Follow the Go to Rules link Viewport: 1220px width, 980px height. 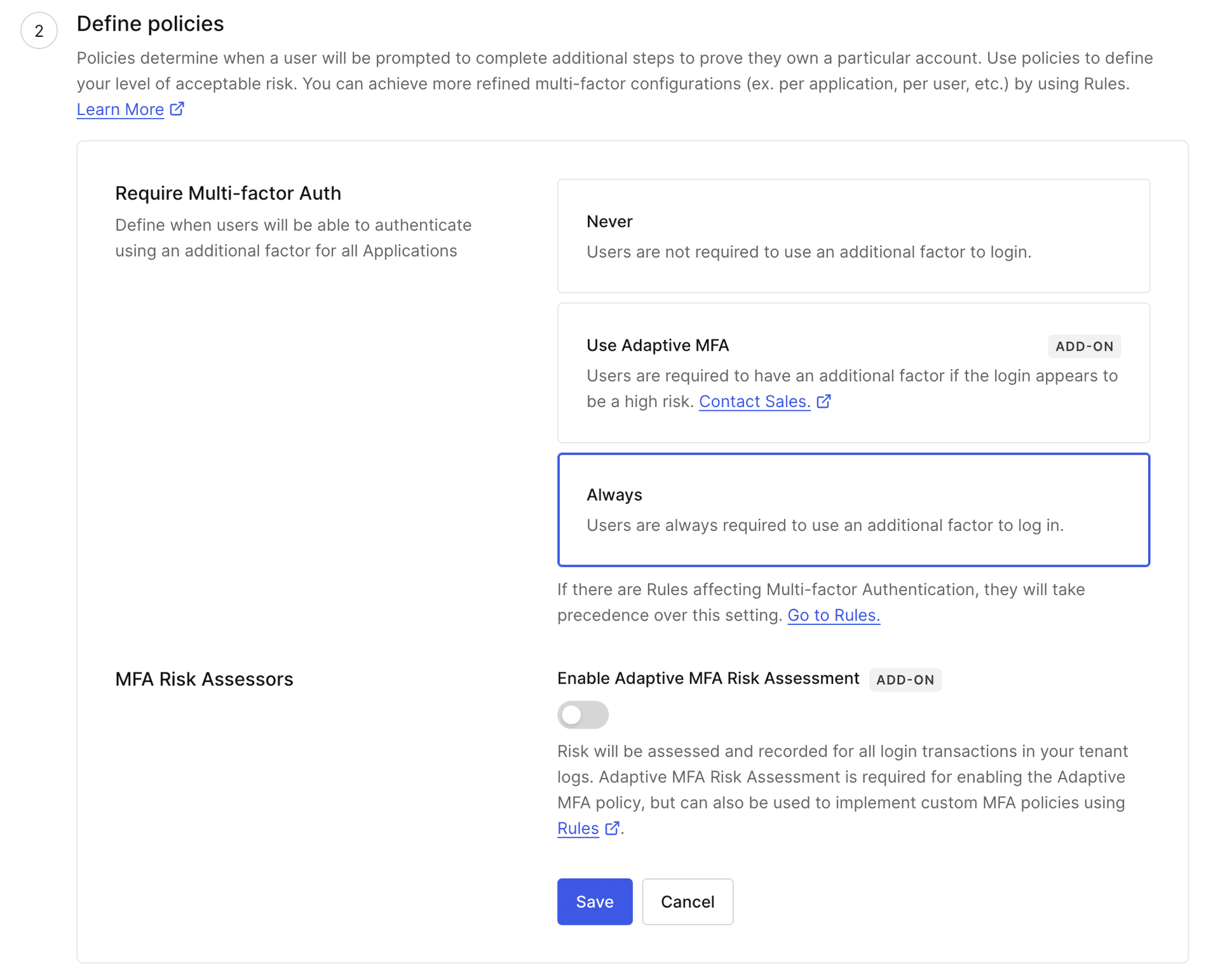tap(833, 615)
